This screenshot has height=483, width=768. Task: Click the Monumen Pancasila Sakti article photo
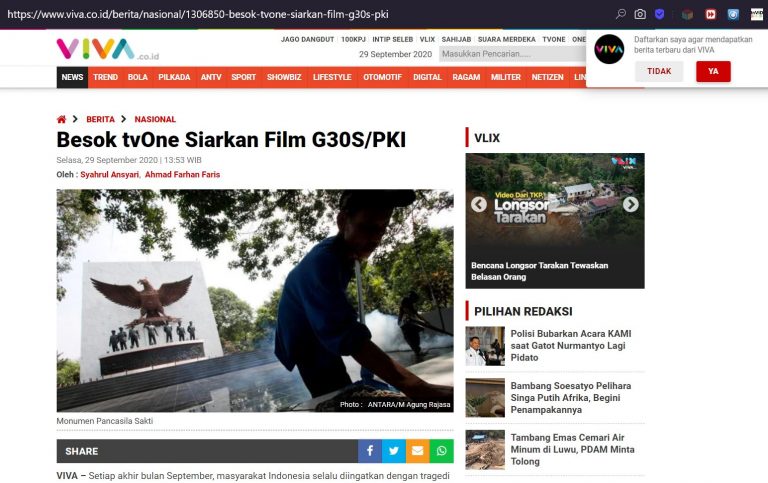pyautogui.click(x=255, y=300)
